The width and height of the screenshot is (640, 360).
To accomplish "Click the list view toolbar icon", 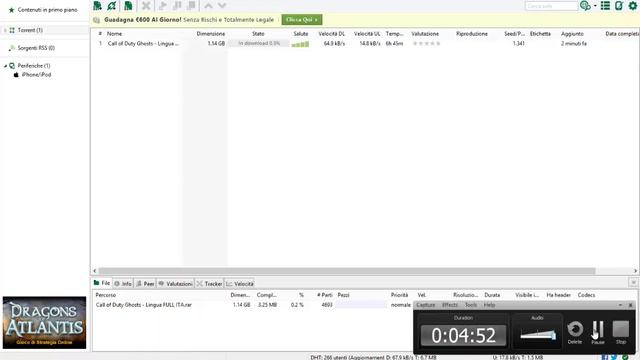I will click(x=605, y=6).
